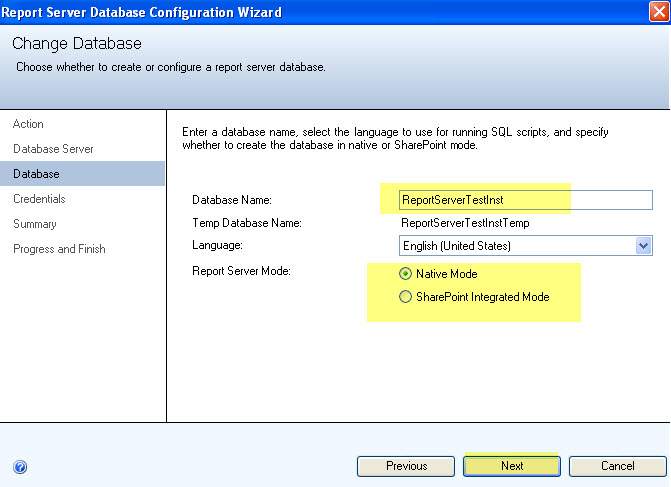The height and width of the screenshot is (487, 671).
Task: Click the Next button
Action: point(512,466)
